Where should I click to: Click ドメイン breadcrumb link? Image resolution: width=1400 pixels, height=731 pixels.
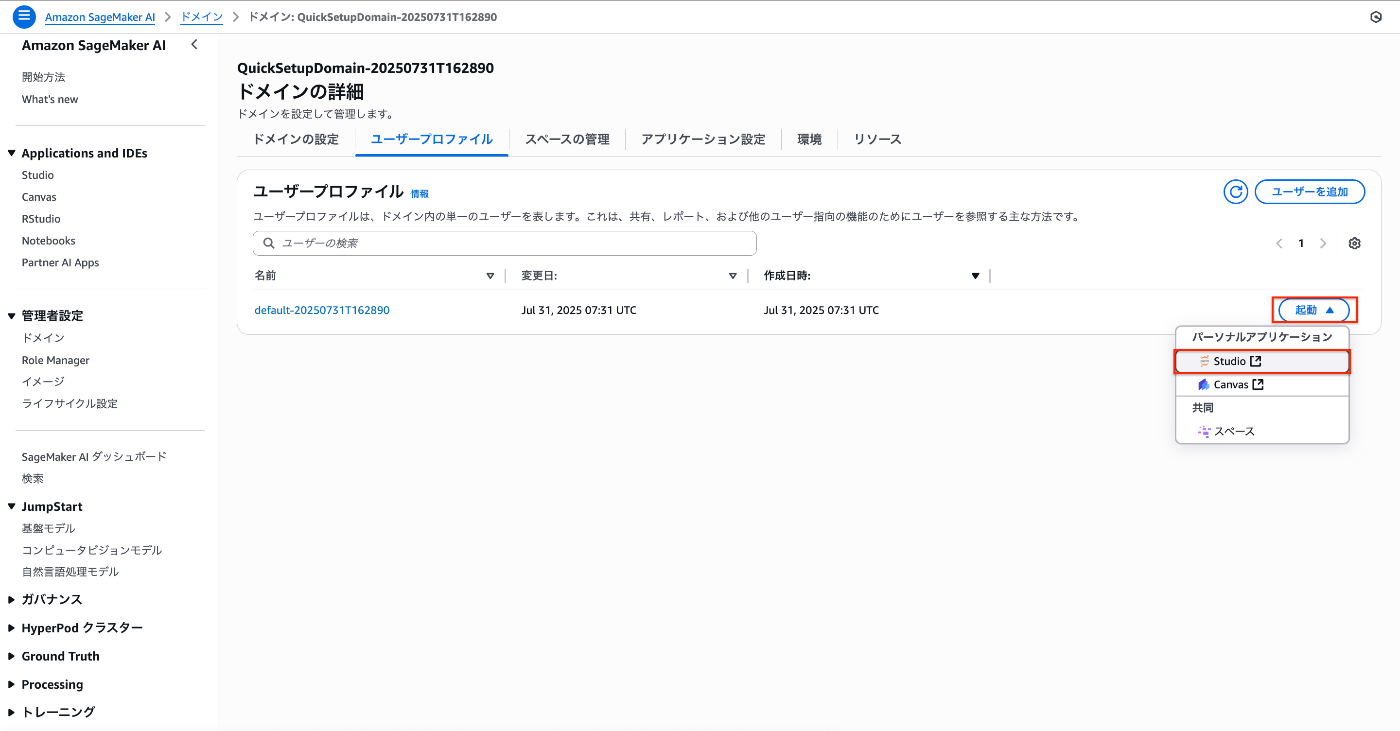pos(201,18)
